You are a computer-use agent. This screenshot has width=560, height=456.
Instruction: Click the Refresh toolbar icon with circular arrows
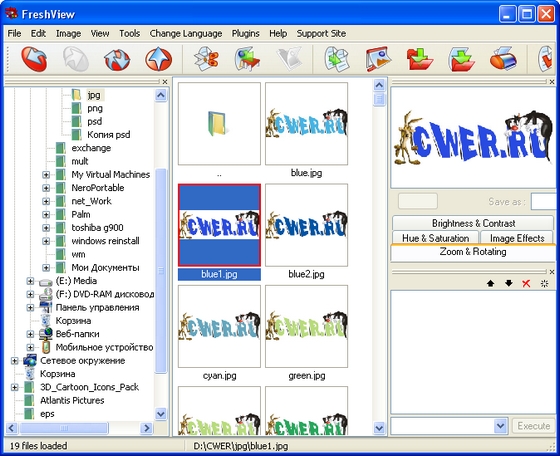[117, 59]
